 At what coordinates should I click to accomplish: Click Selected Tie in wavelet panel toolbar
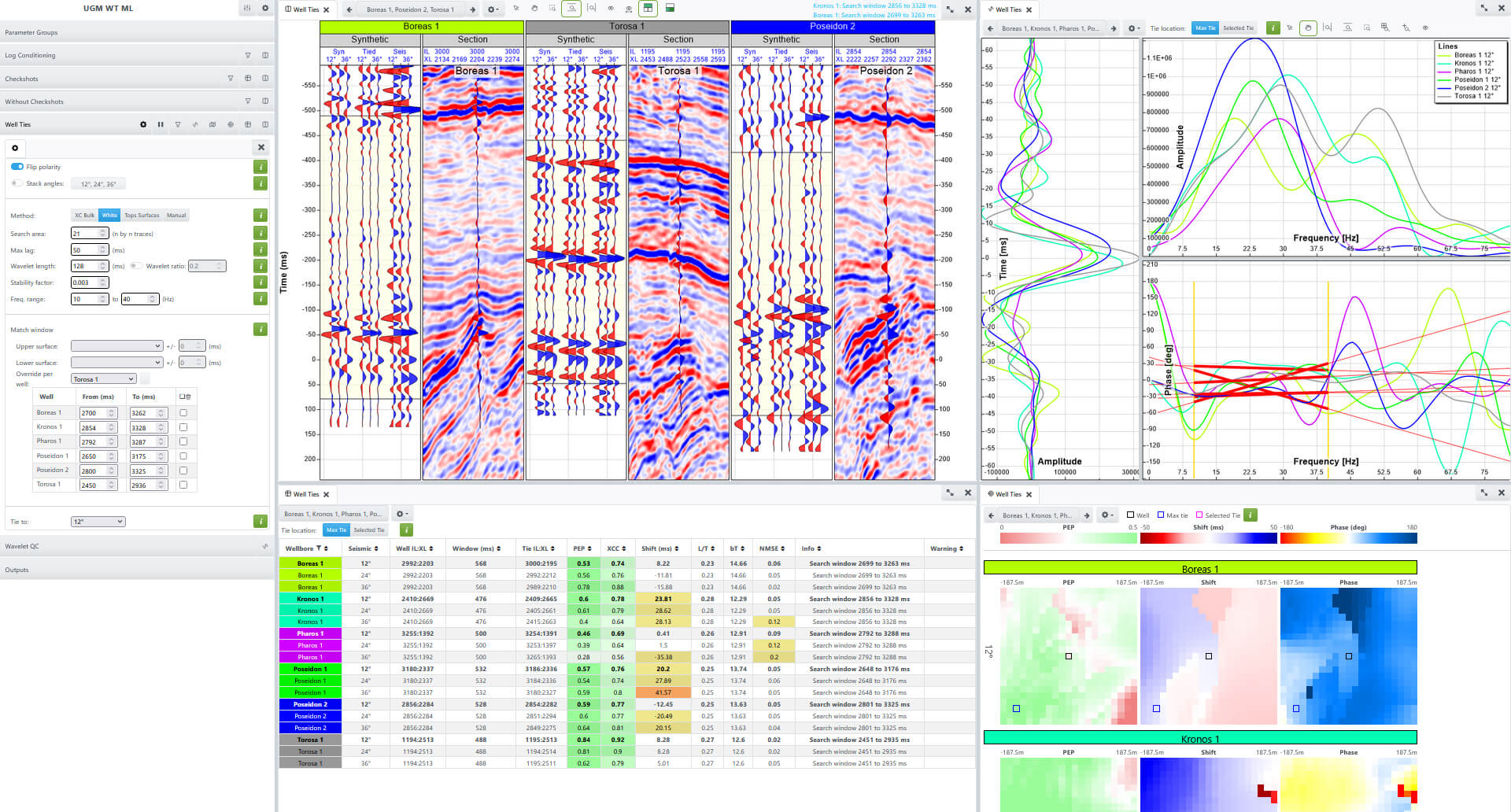(x=1238, y=28)
